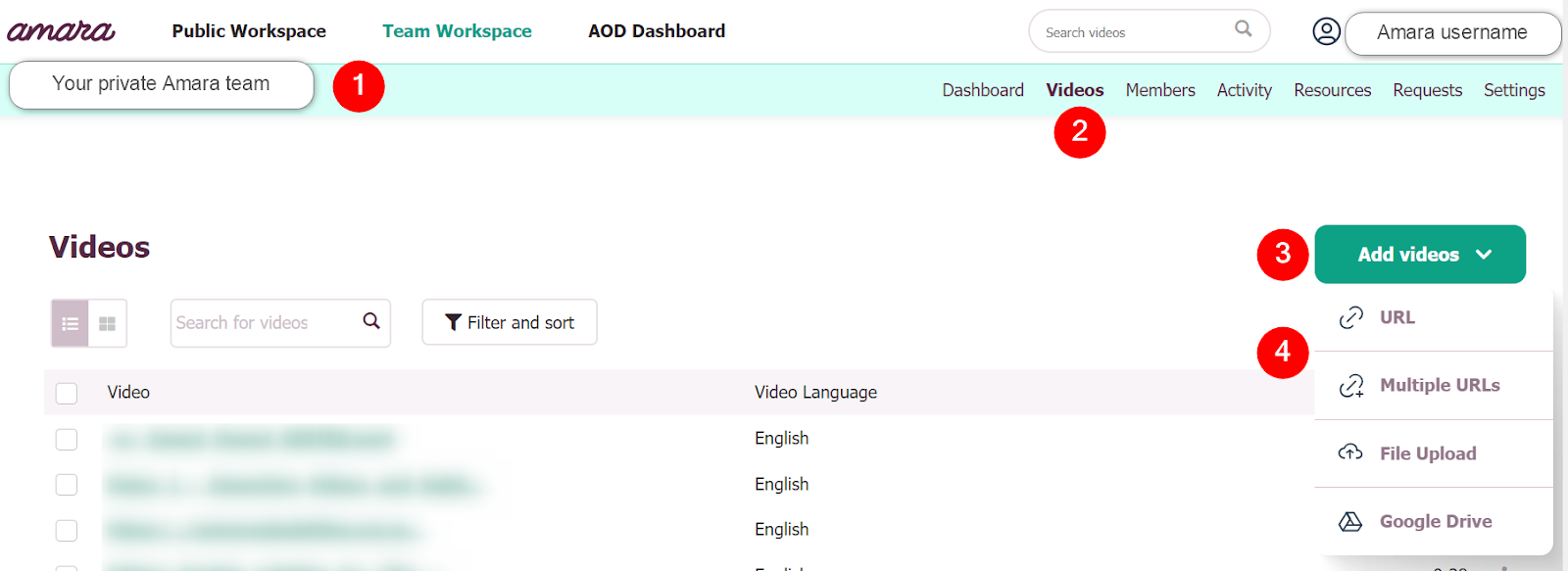This screenshot has width=1568, height=571.
Task: Click English in first video row
Action: pyautogui.click(x=781, y=439)
